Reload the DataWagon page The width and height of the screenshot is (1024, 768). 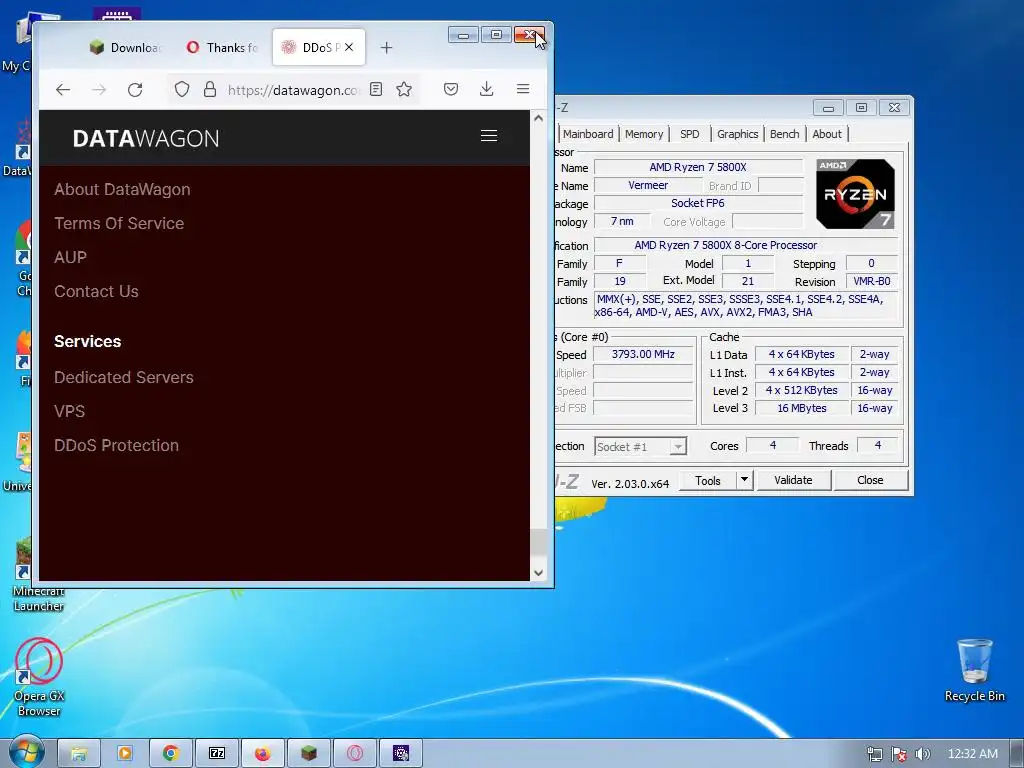[x=135, y=89]
